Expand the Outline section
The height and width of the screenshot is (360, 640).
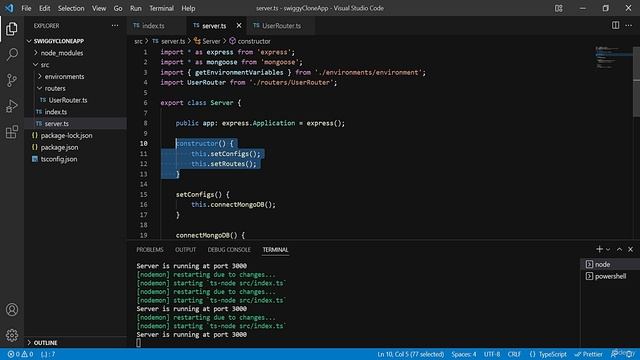[x=76, y=342]
